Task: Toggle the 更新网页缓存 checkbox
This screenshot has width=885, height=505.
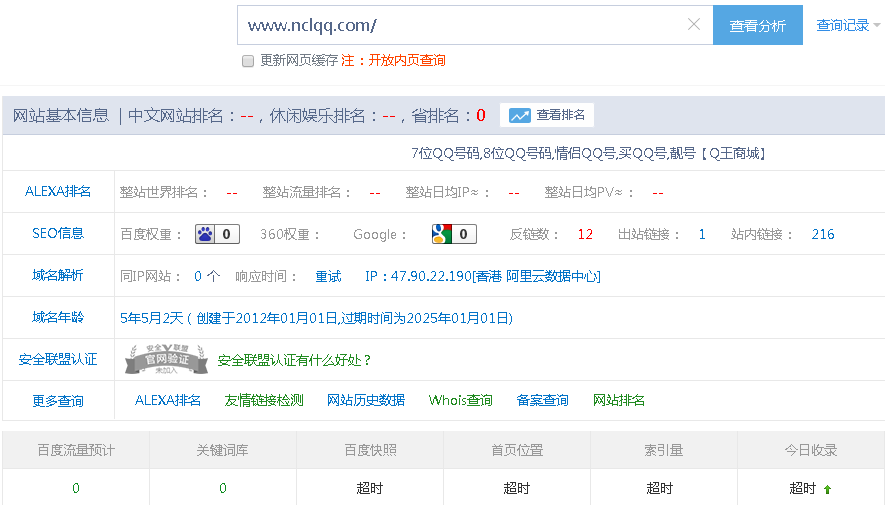Action: pos(248,61)
